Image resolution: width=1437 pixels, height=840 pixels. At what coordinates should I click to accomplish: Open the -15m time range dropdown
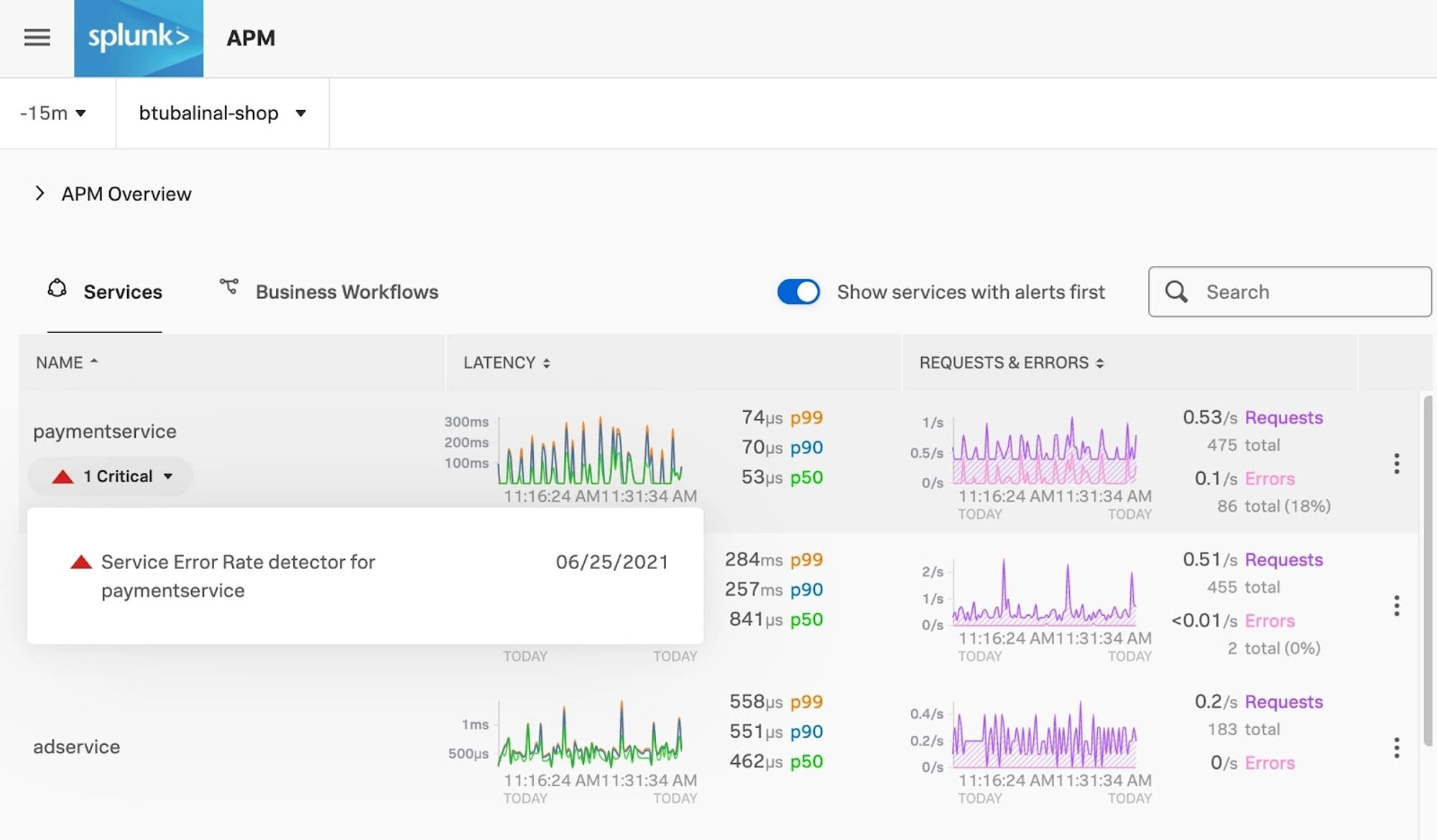pyautogui.click(x=53, y=113)
